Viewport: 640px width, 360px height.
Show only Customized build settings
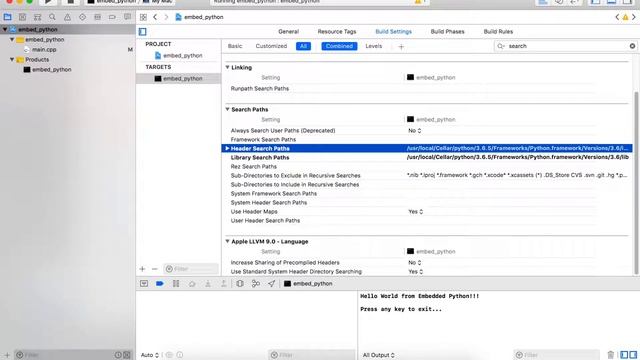click(x=271, y=46)
